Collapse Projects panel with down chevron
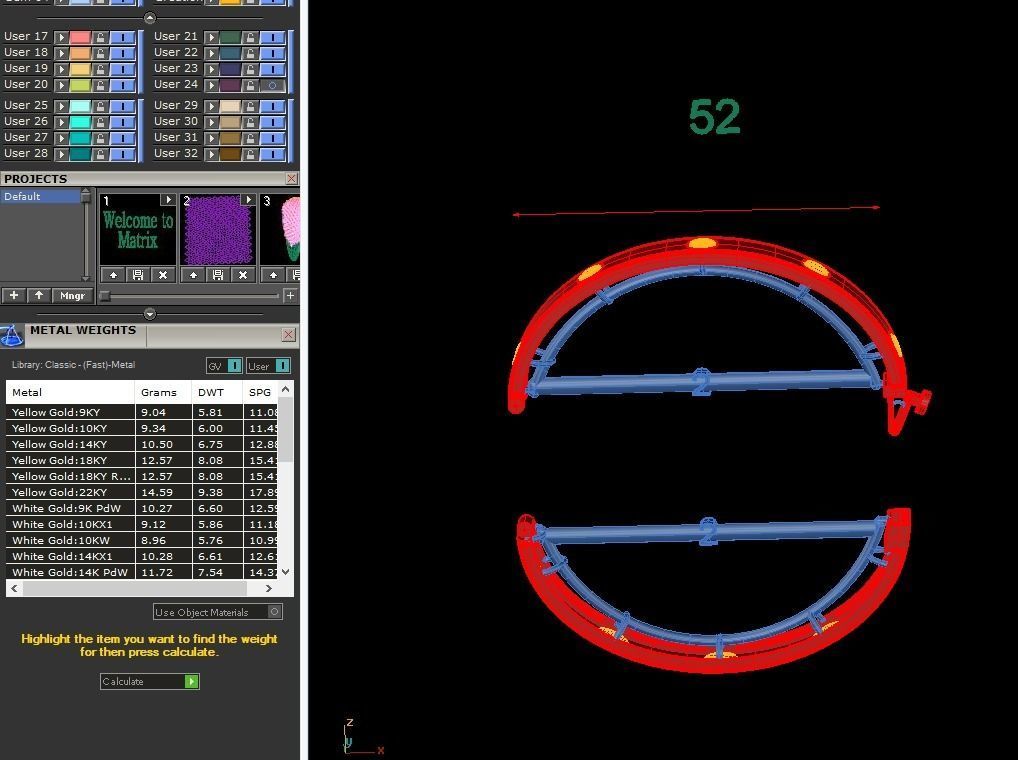This screenshot has height=760, width=1018. point(149,315)
